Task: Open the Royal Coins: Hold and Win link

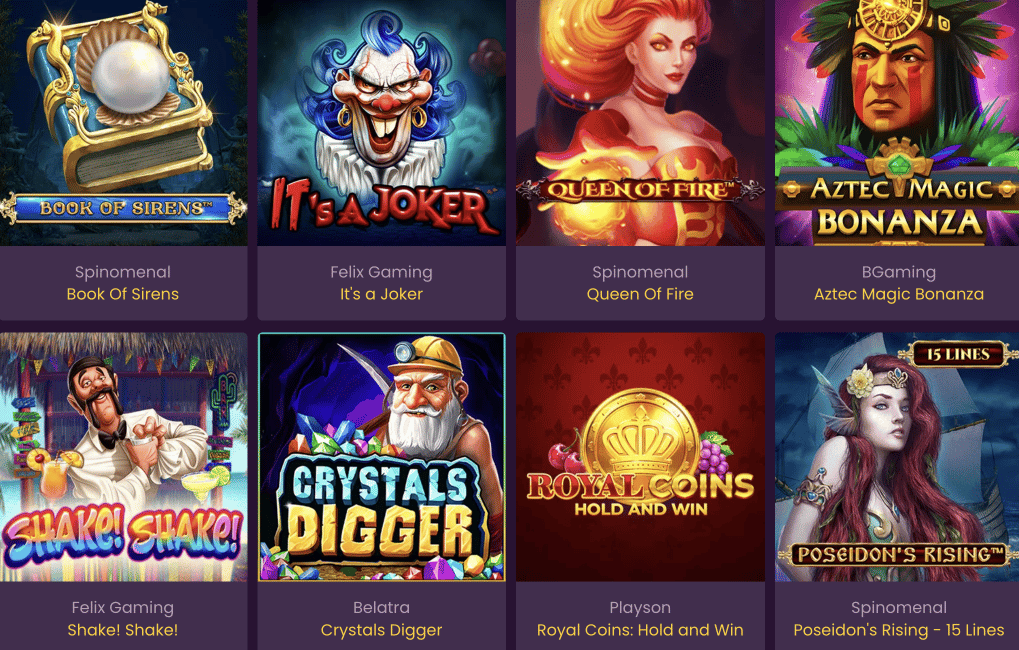Action: (x=640, y=630)
